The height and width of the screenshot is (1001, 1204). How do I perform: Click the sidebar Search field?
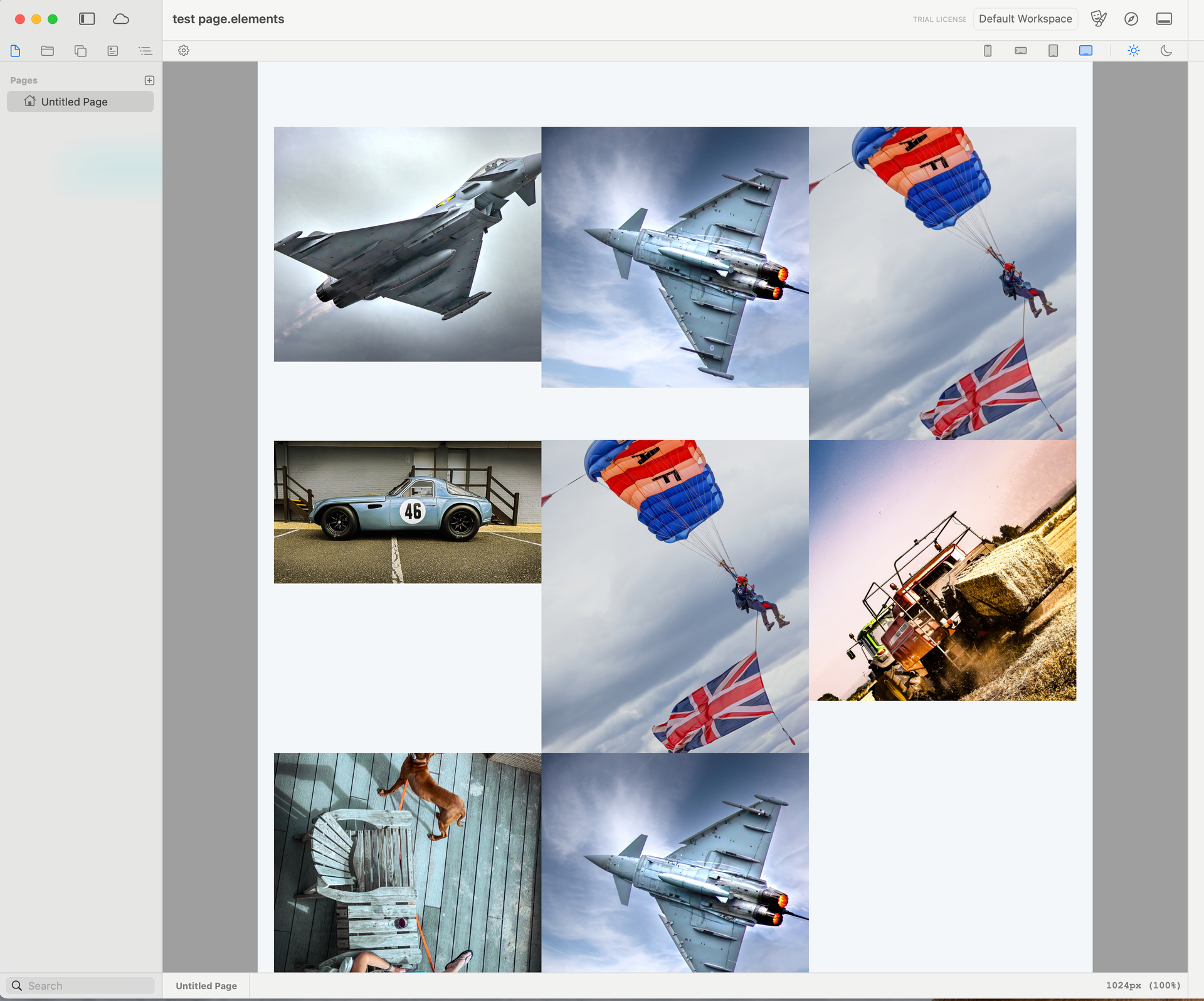point(80,986)
